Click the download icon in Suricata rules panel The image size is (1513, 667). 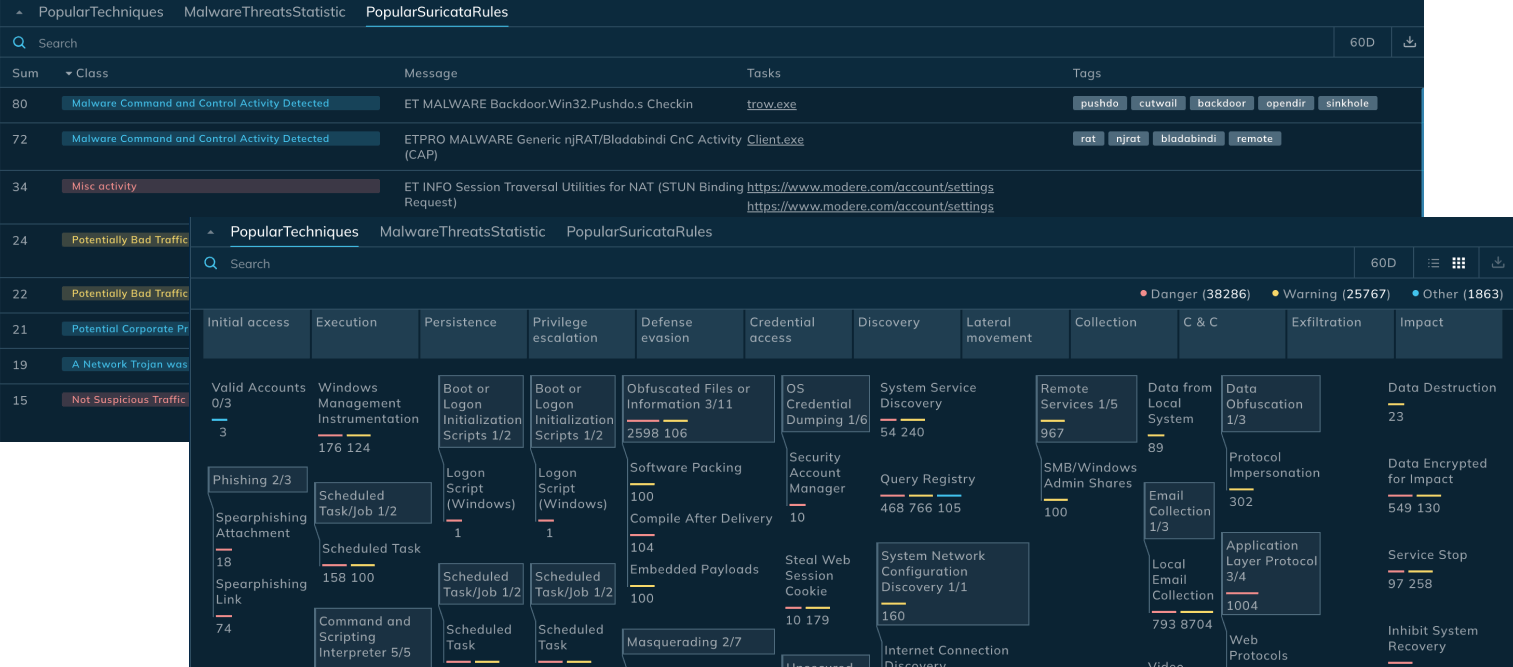pyautogui.click(x=1409, y=42)
